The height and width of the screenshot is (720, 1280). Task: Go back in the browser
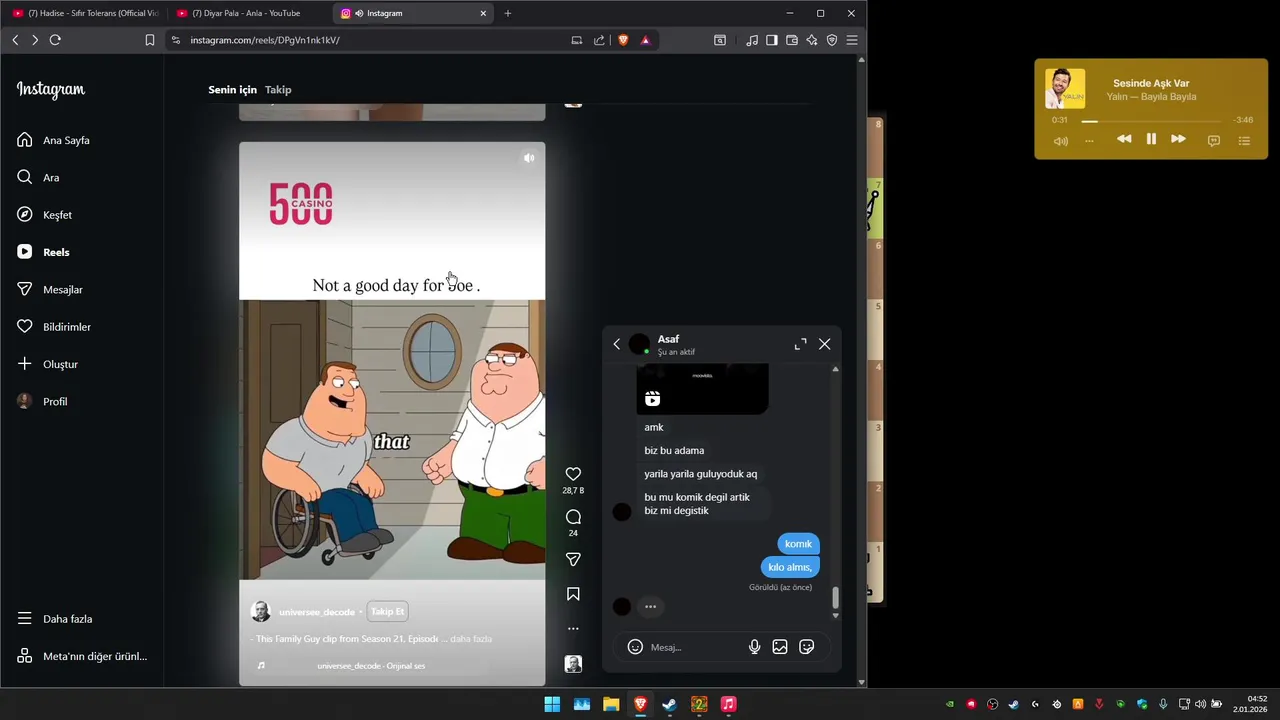pos(15,40)
